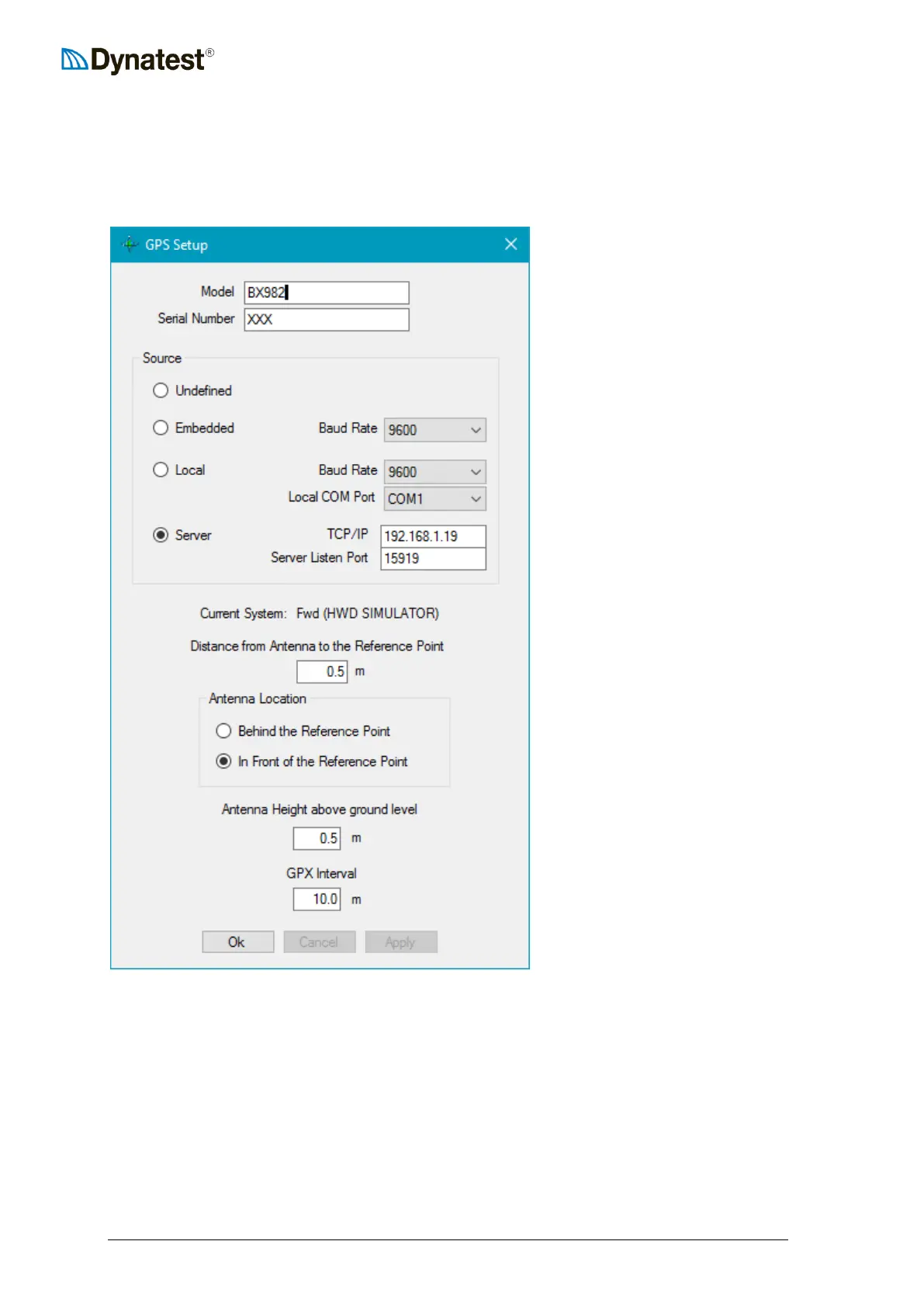Click the TCP/IP label
This screenshot has height=1307, width=924.
[x=347, y=534]
